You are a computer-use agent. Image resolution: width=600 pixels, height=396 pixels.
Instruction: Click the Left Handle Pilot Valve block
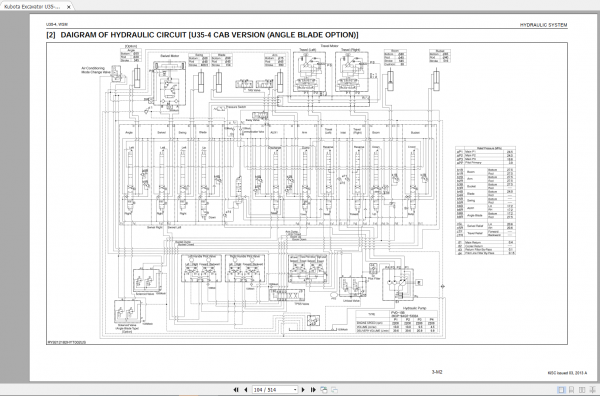click(201, 268)
